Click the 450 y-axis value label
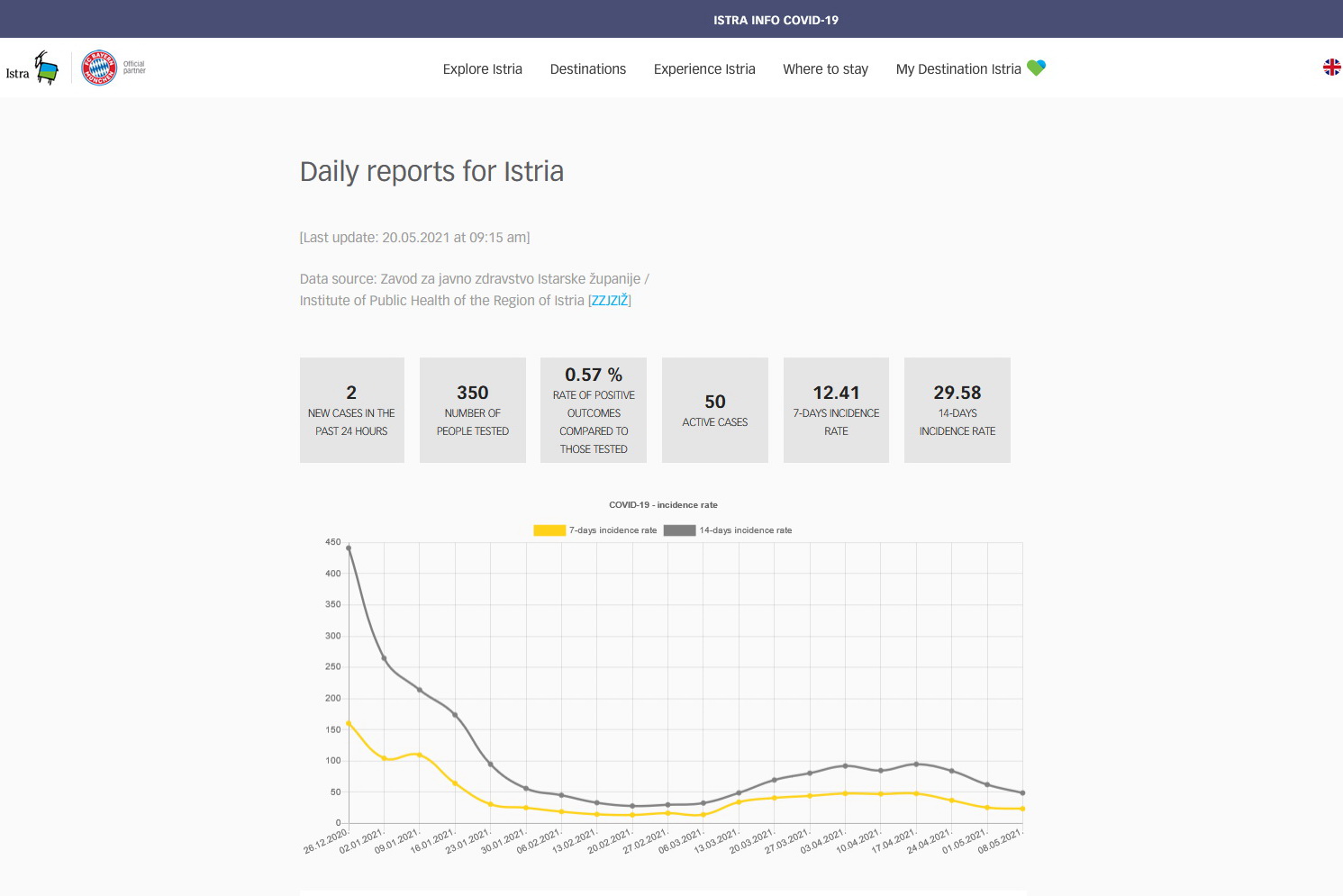1343x896 pixels. [333, 542]
